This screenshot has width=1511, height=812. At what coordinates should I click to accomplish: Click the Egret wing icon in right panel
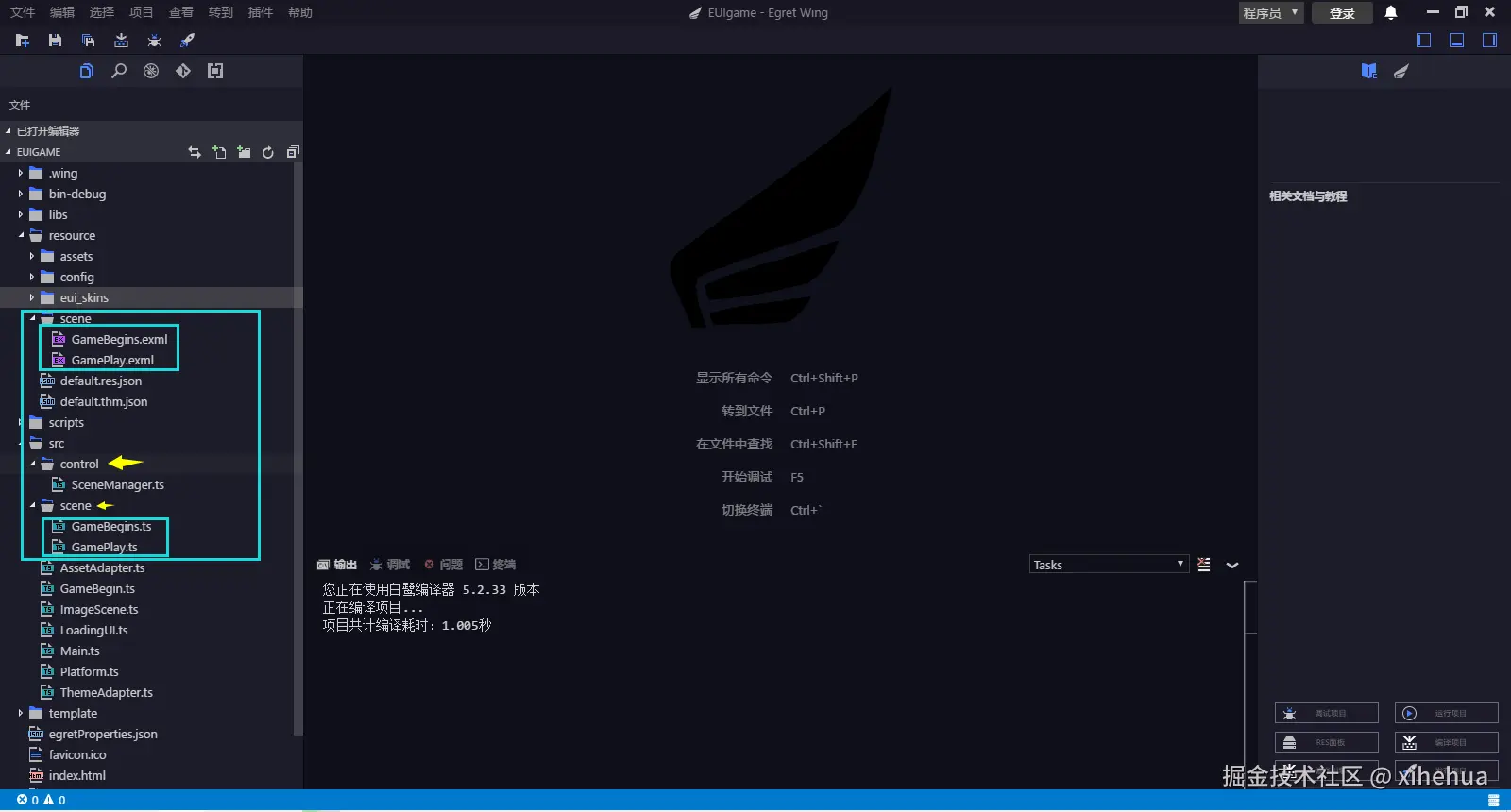click(1401, 71)
